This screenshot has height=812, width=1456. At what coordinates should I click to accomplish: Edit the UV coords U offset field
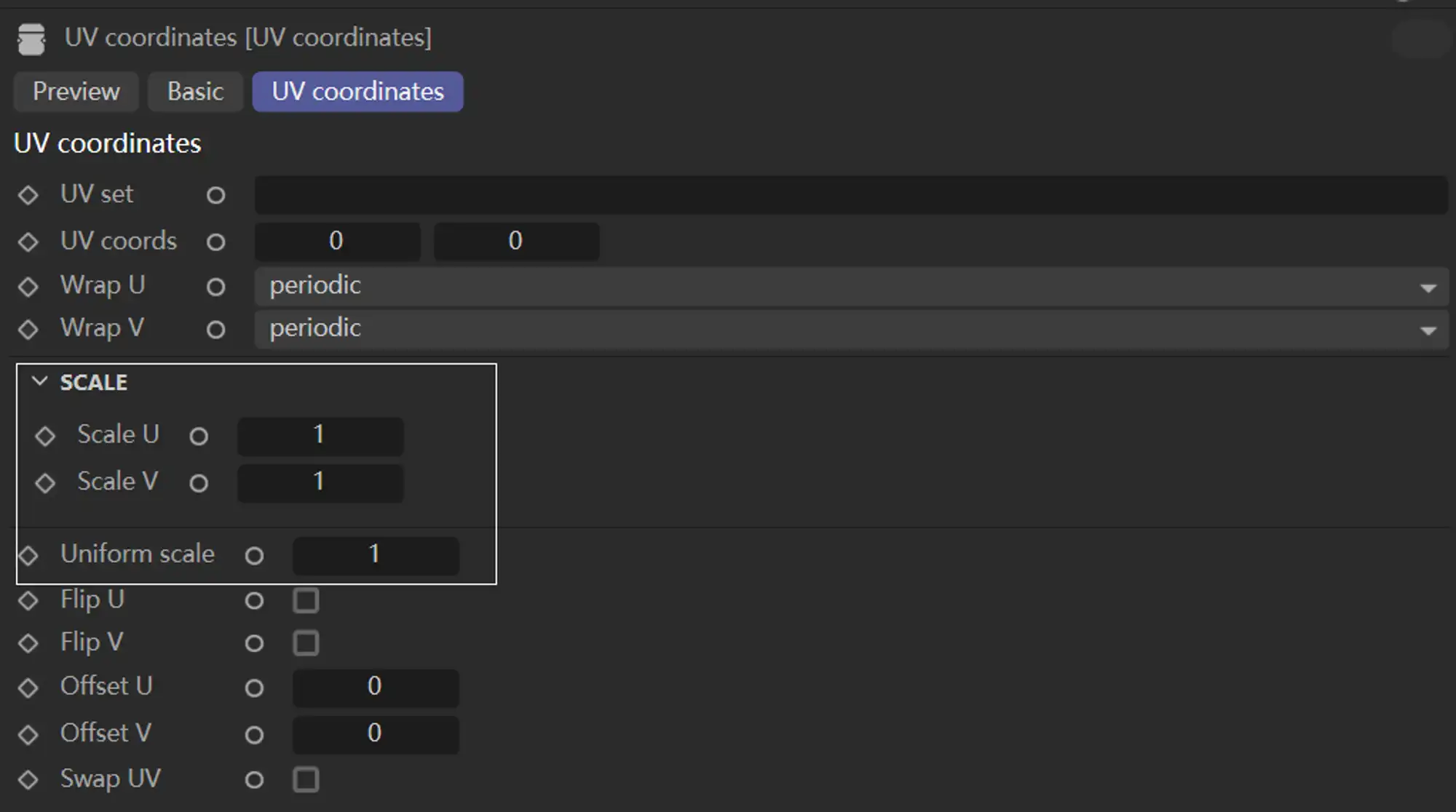337,241
